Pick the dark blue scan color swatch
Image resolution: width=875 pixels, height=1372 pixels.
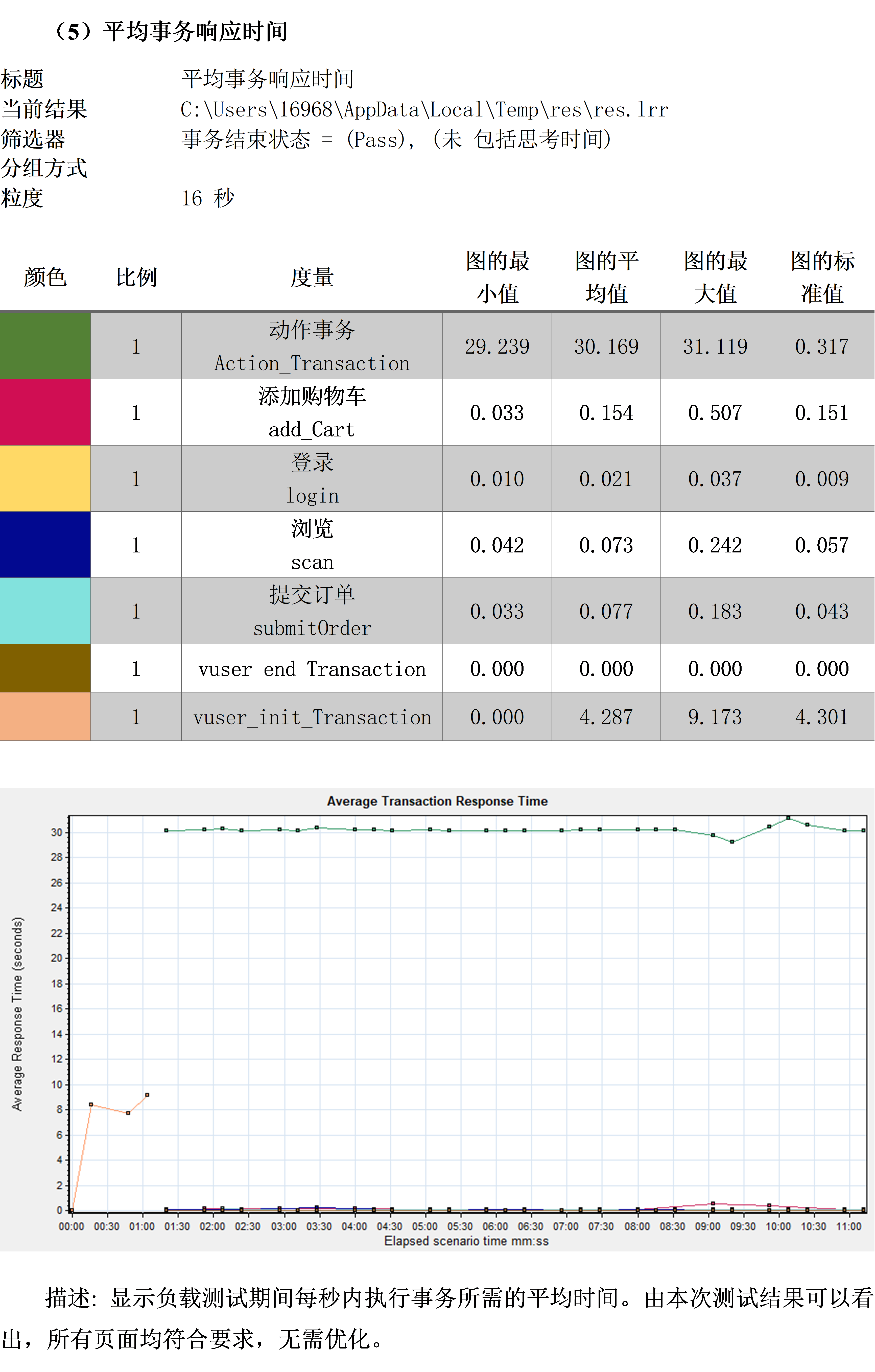click(x=45, y=544)
